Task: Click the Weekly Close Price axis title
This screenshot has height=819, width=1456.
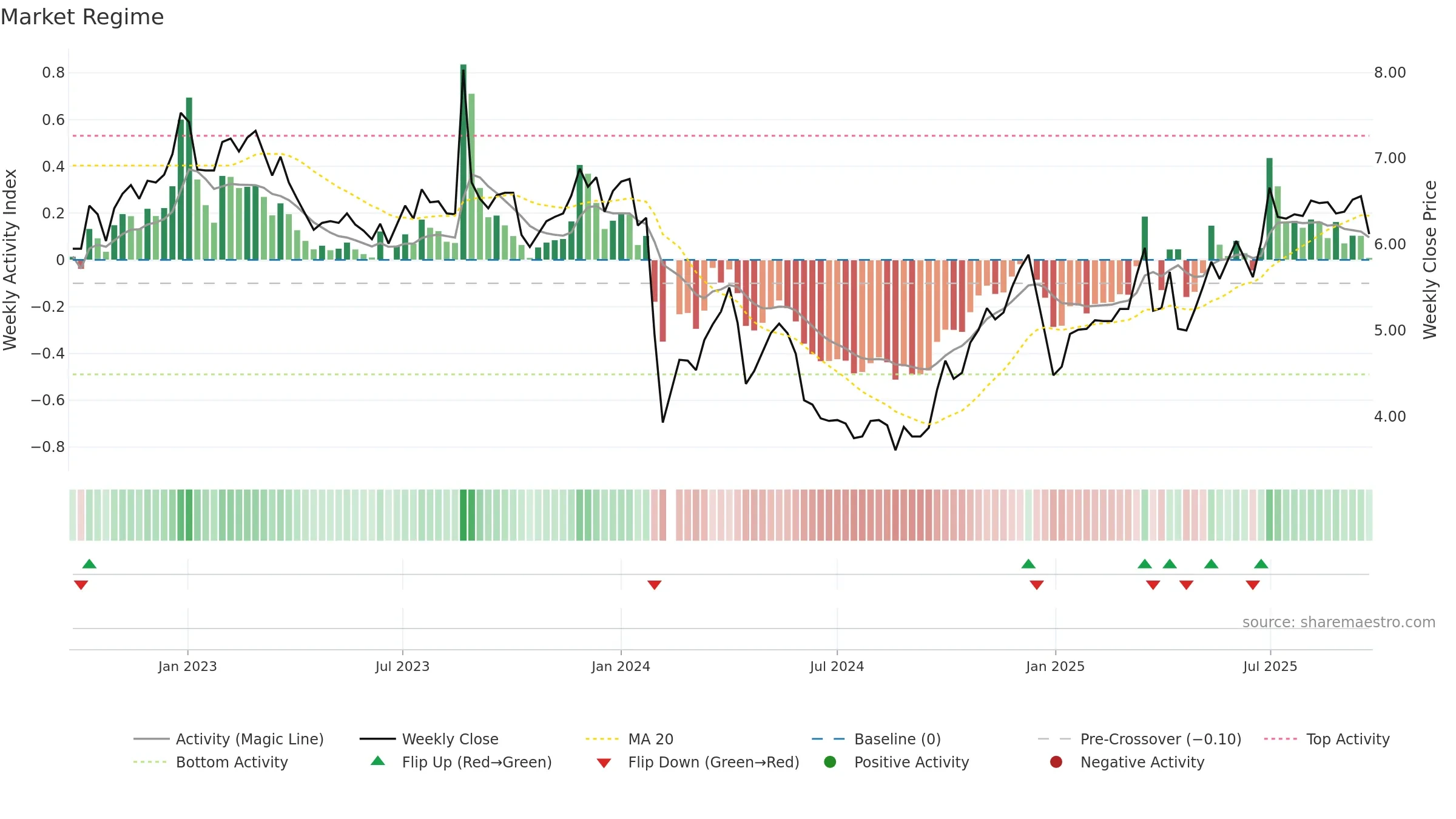Action: point(1430,260)
